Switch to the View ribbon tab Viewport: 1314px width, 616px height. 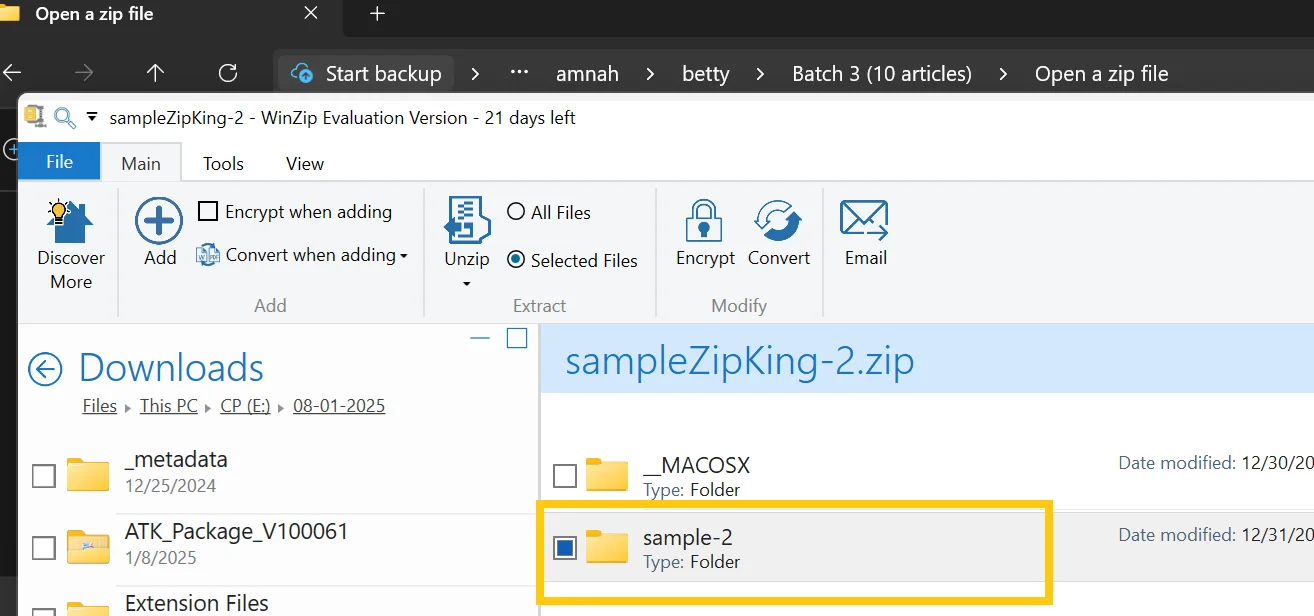(x=305, y=163)
